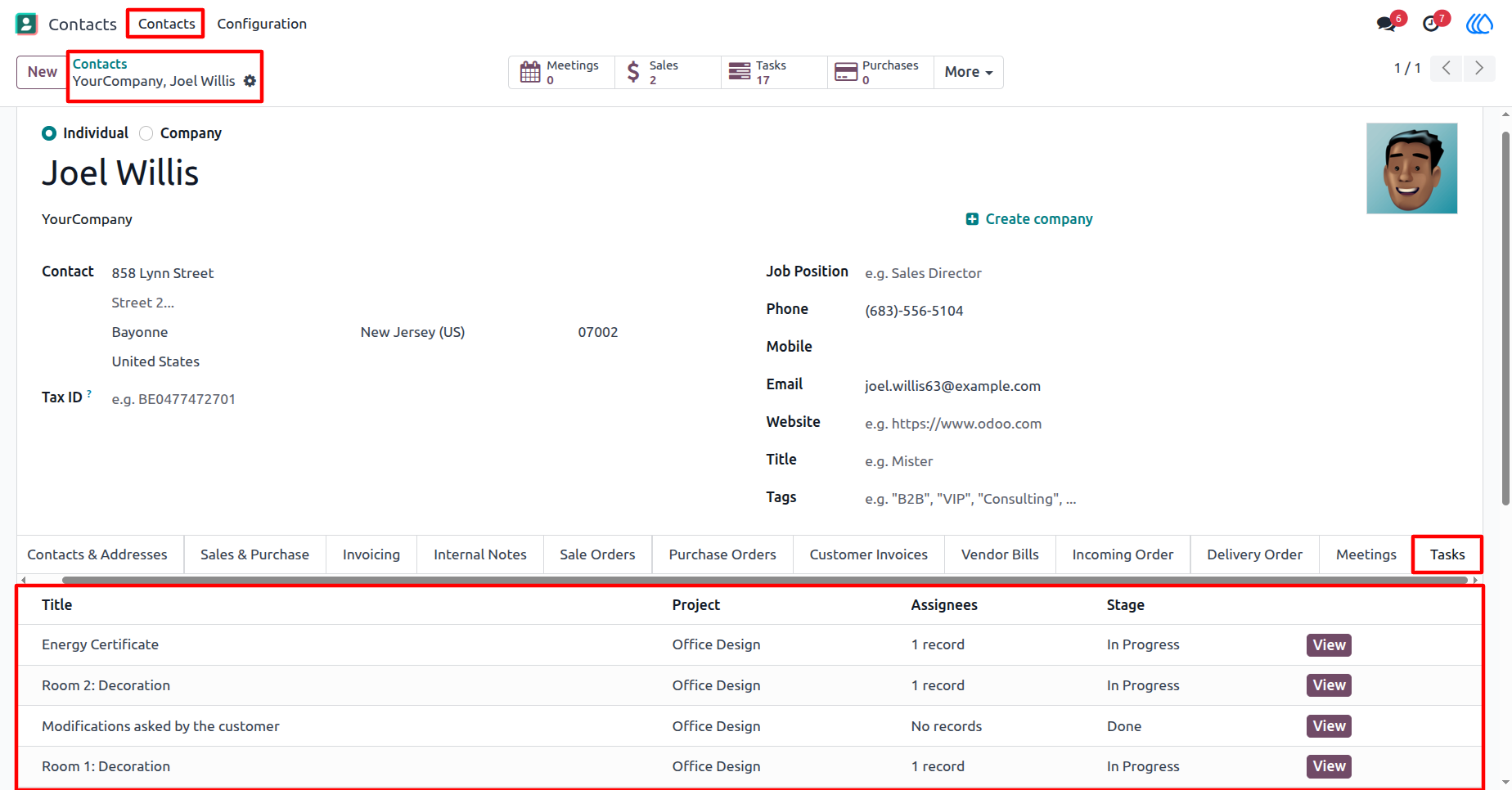Switch to Purchase Orders tab

[x=722, y=554]
